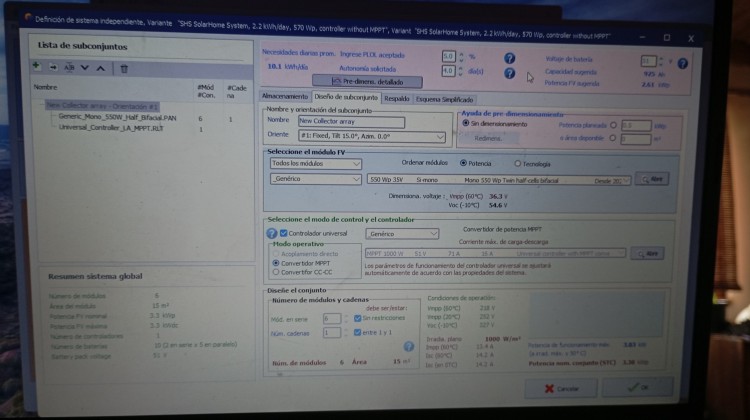Open Todos los módulos filter dropdown

click(x=316, y=164)
